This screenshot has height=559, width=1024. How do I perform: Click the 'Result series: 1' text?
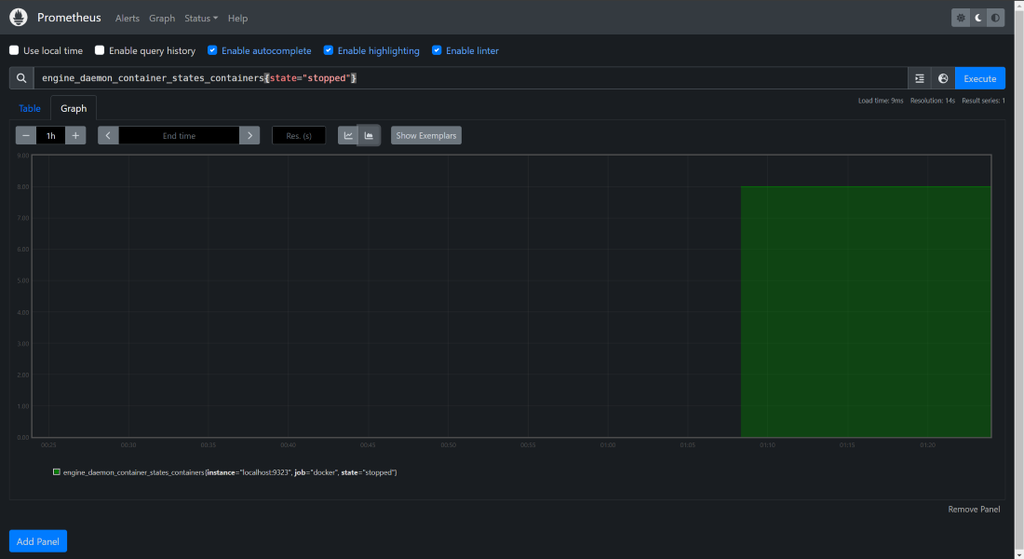pos(984,101)
